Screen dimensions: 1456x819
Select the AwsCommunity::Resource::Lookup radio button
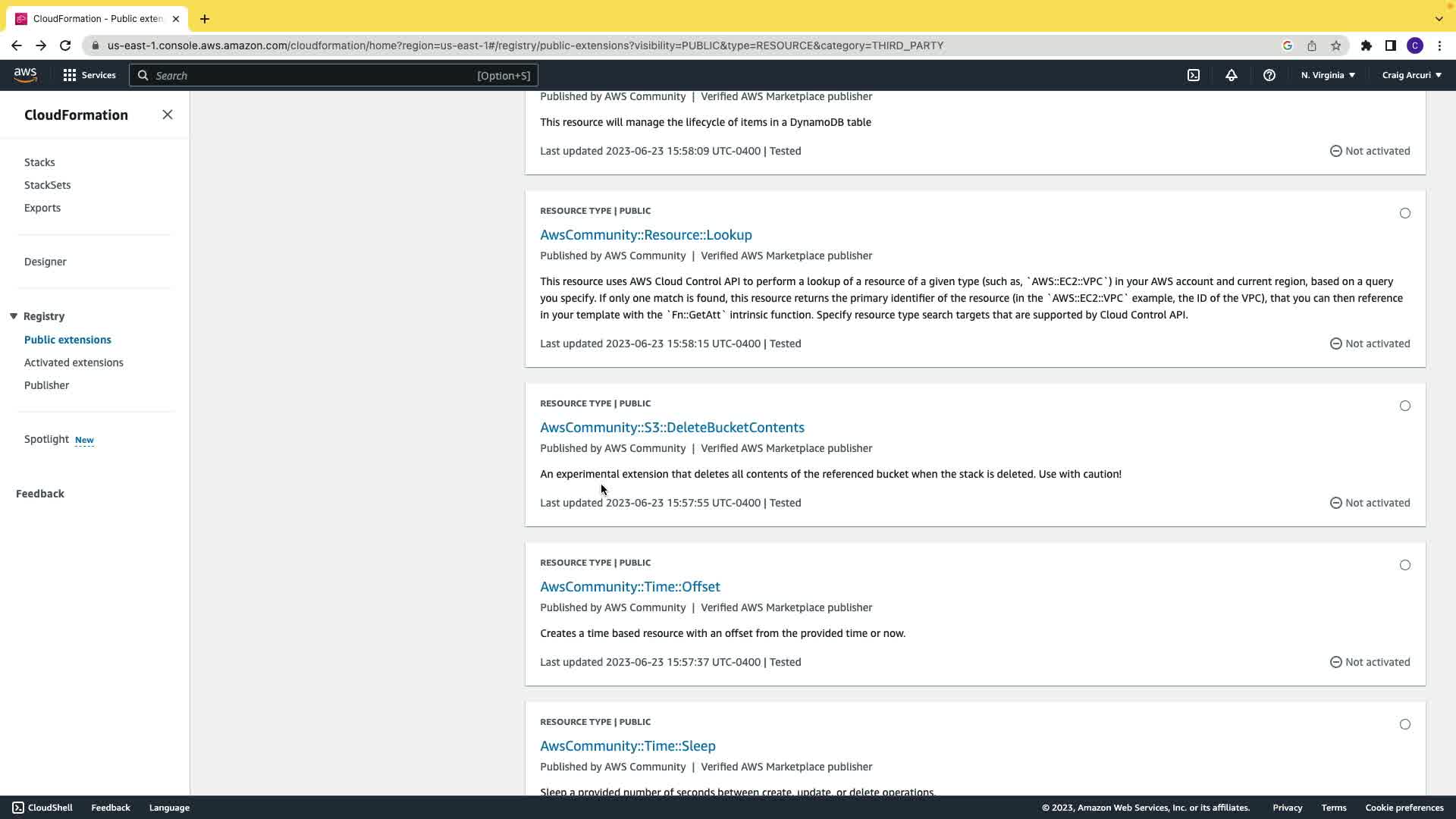click(x=1404, y=213)
